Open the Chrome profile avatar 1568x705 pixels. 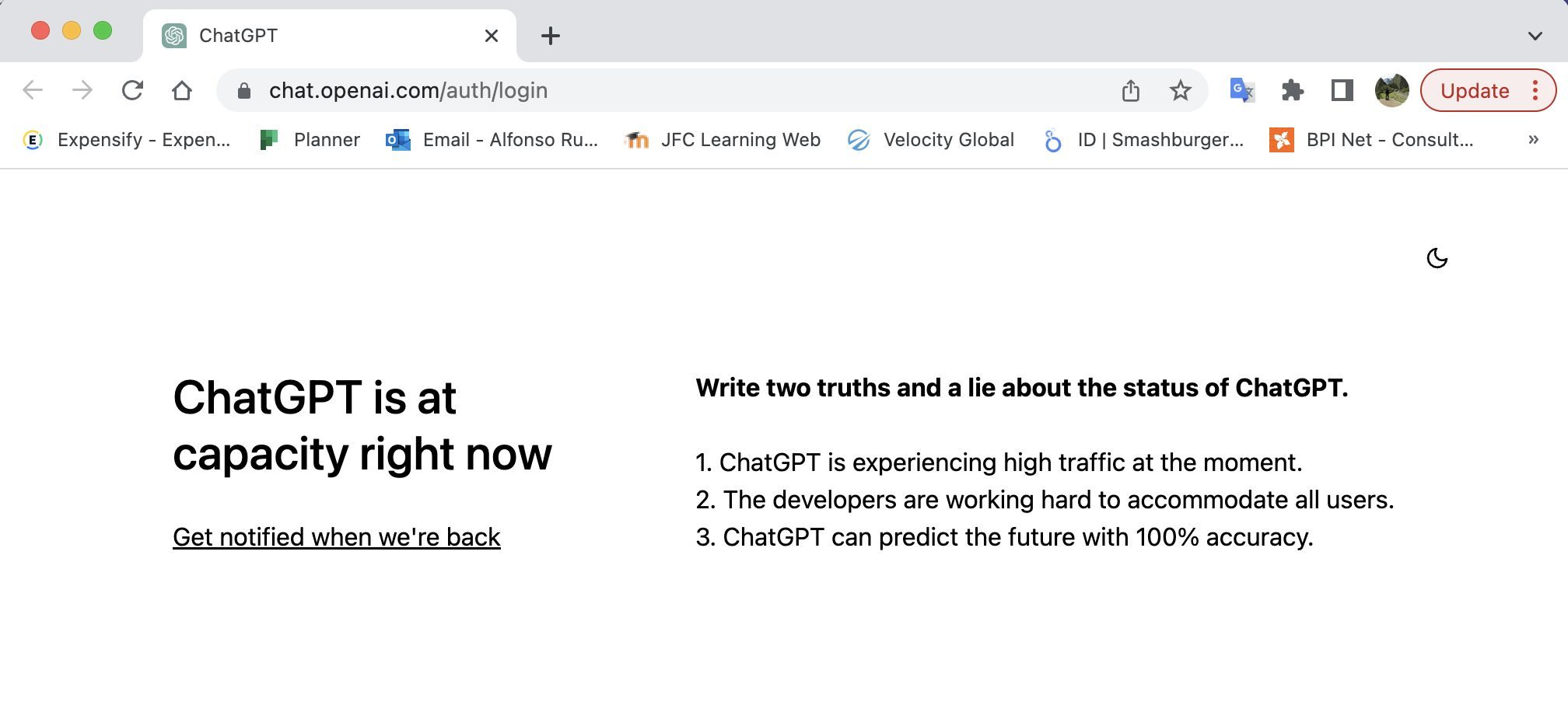pyautogui.click(x=1391, y=90)
